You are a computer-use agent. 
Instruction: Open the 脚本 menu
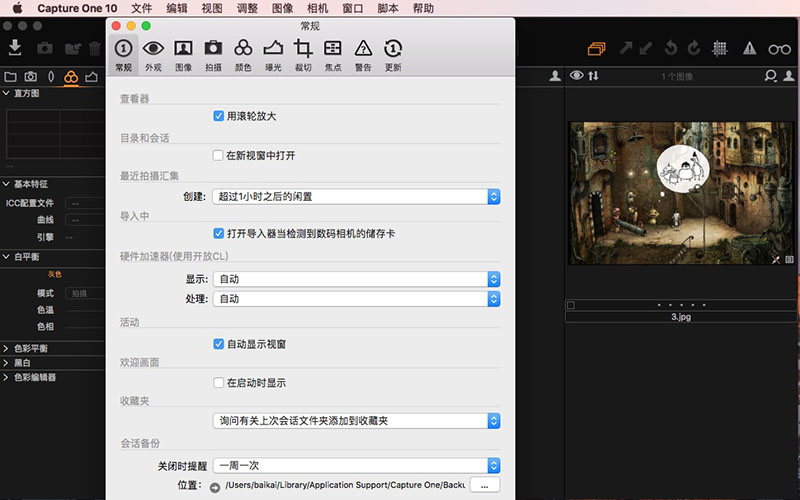point(388,8)
